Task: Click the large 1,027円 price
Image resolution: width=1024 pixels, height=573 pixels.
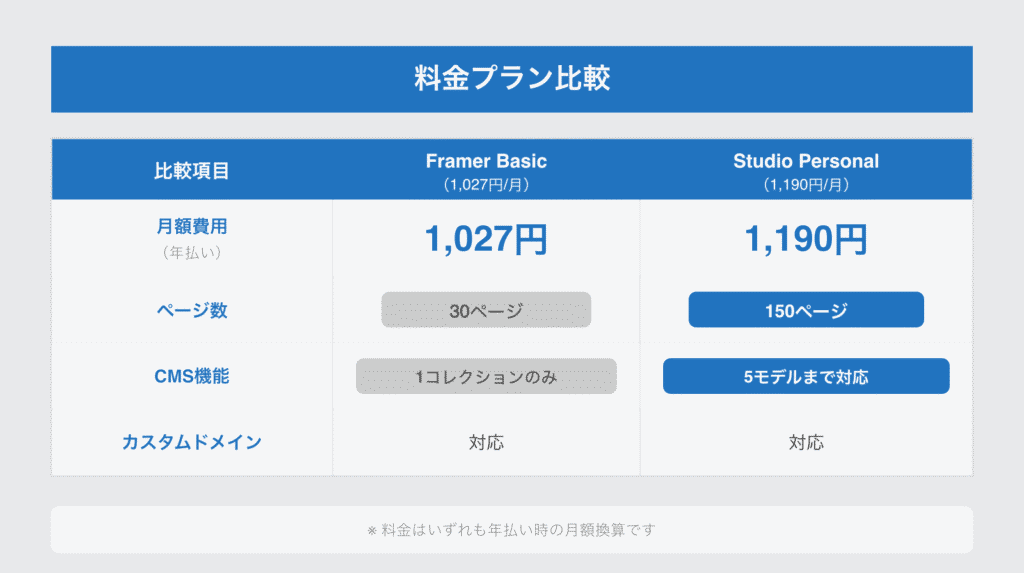Action: (x=486, y=239)
